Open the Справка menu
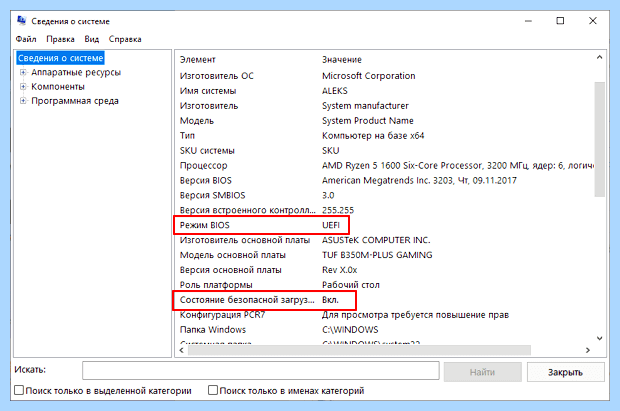Screen dimensions: 620x411 (125, 39)
